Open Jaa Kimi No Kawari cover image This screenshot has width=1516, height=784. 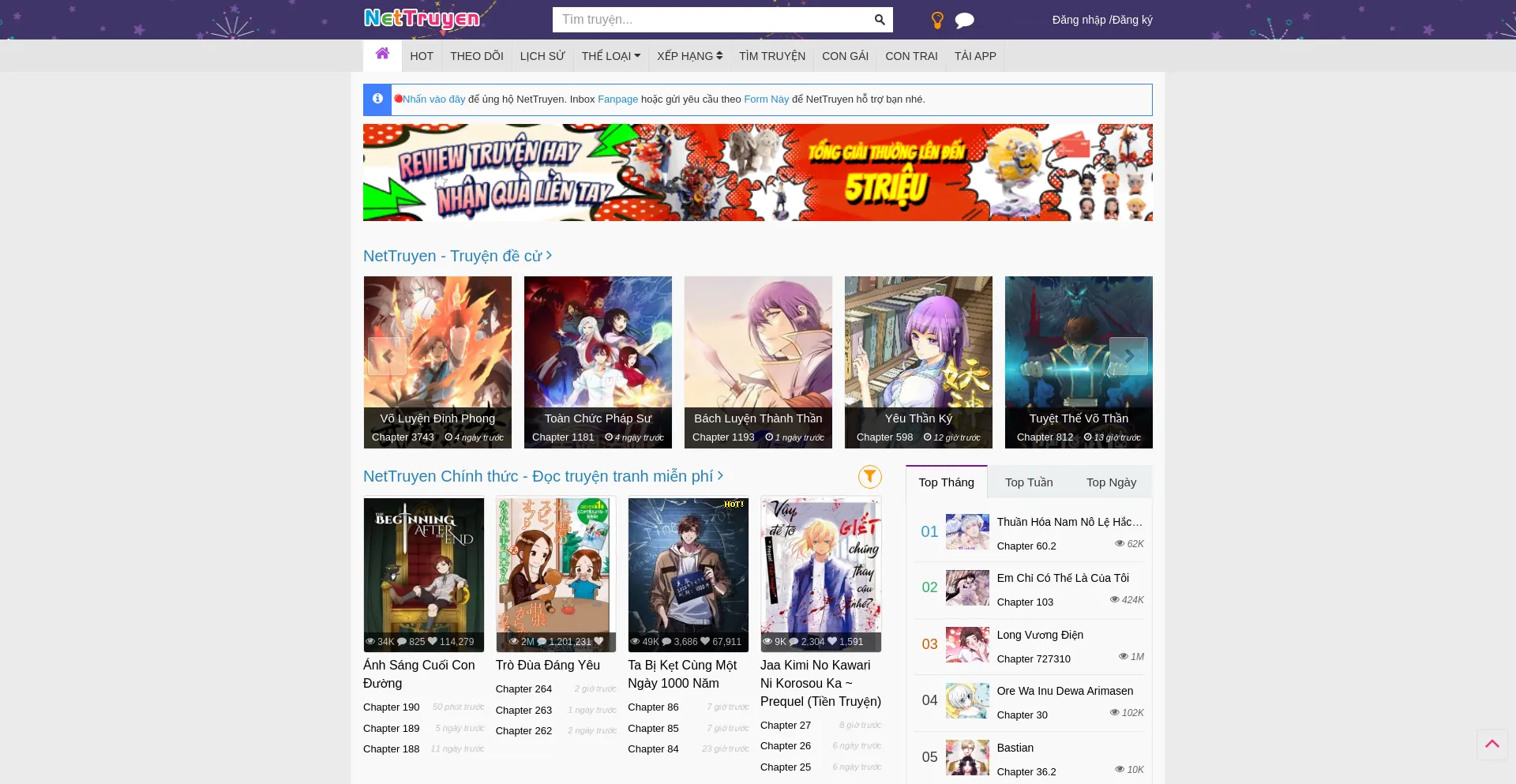821,574
